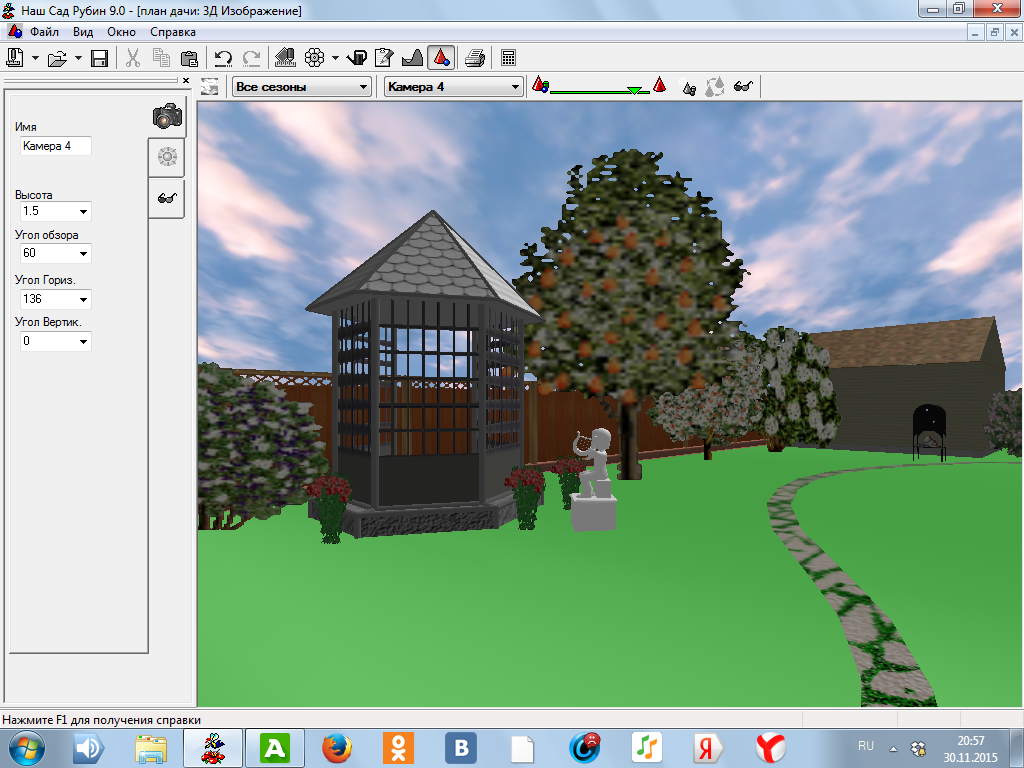
Task: Open the Справка menu
Action: pos(172,31)
